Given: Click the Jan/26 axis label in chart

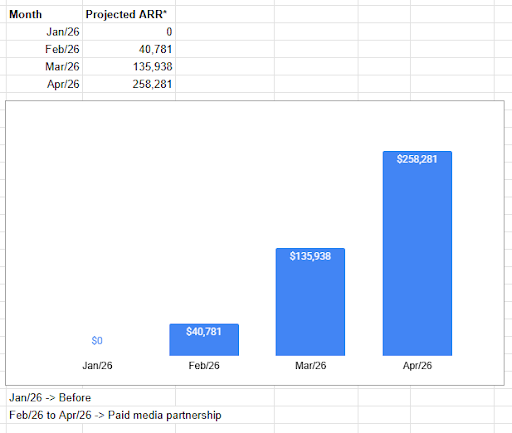Looking at the screenshot, I should 97,366.
